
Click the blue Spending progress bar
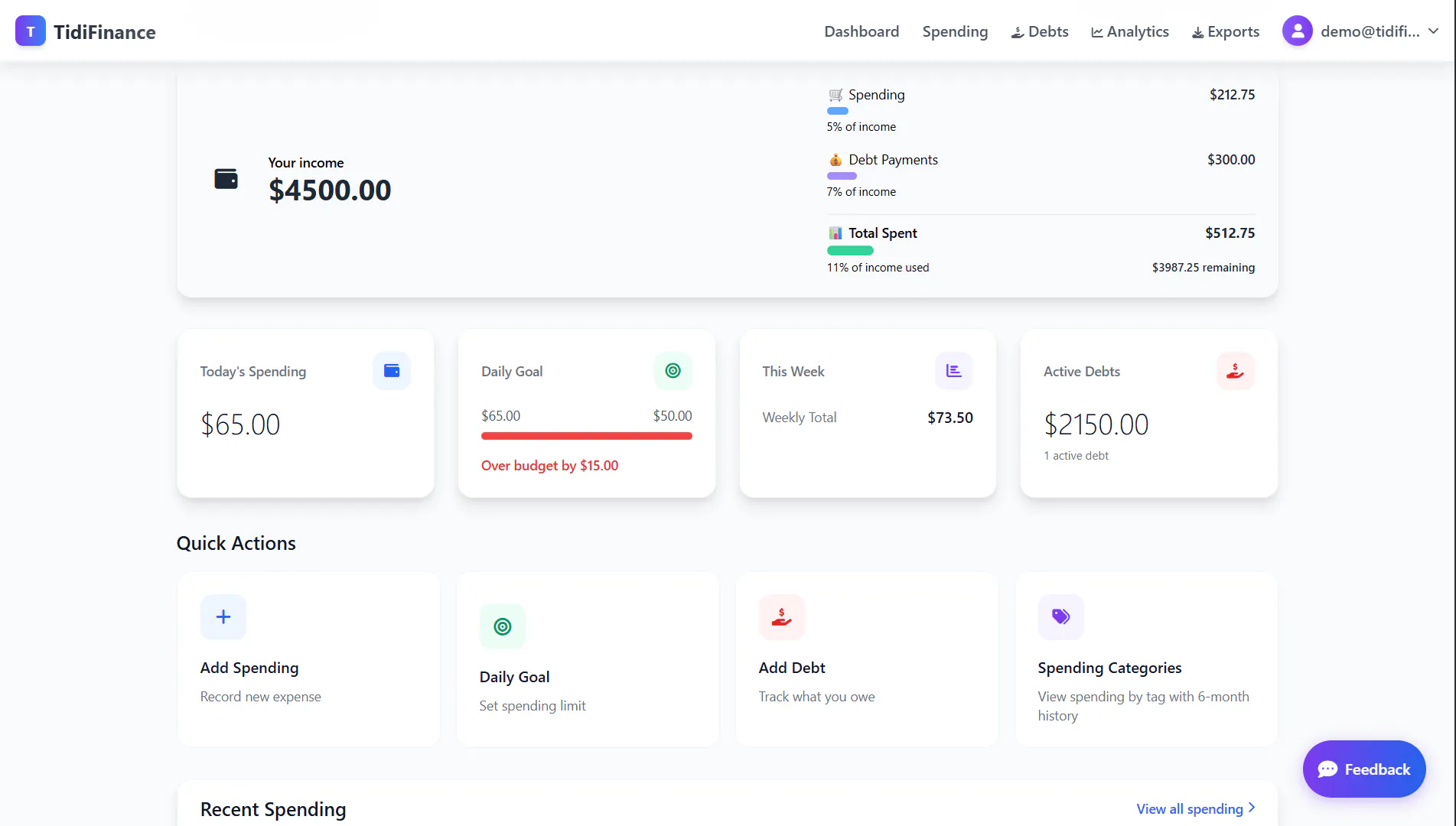pyautogui.click(x=838, y=111)
